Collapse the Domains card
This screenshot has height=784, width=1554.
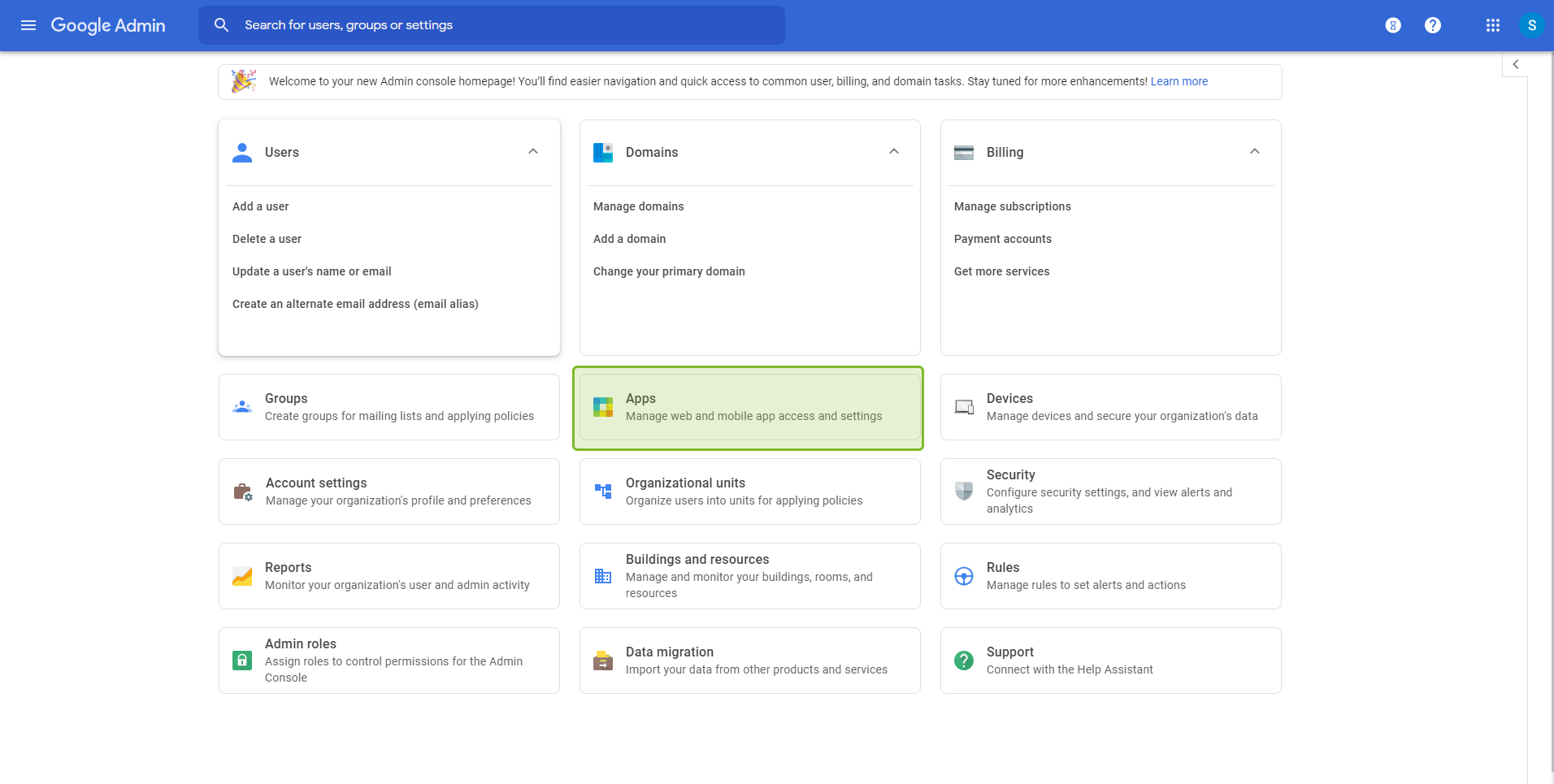point(894,152)
